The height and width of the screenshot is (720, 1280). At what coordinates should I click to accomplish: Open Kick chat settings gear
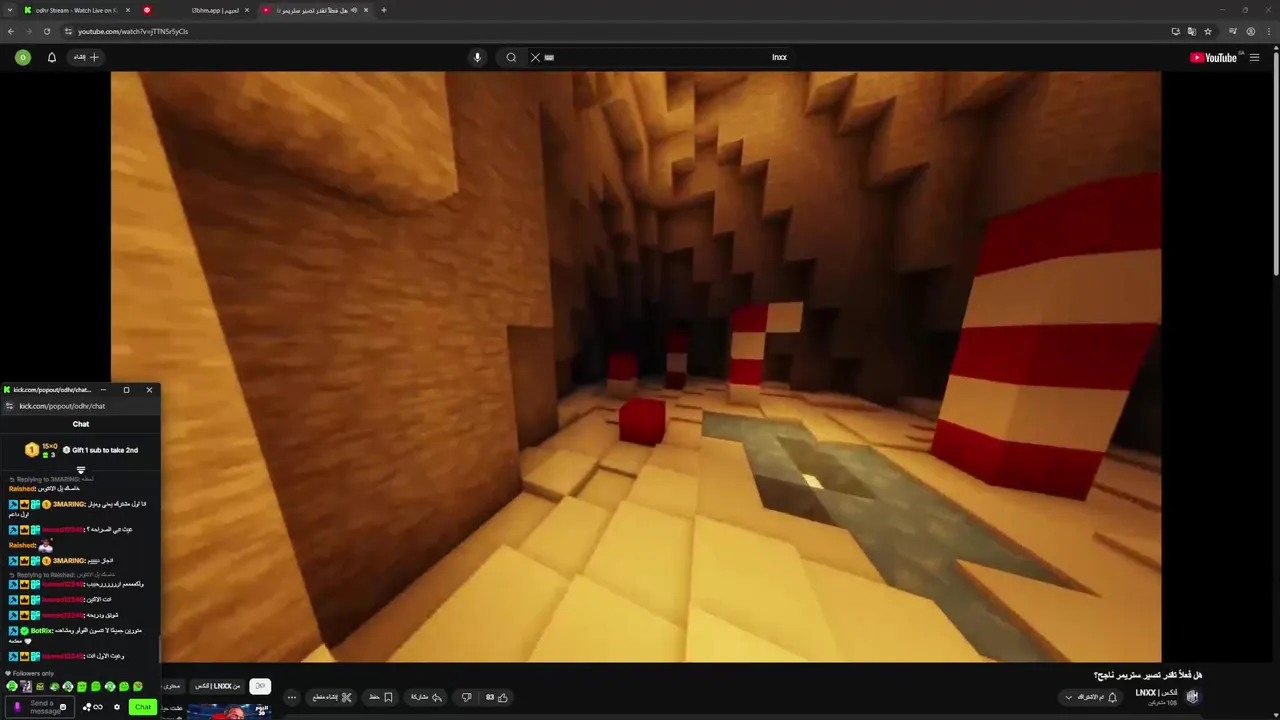click(x=116, y=707)
